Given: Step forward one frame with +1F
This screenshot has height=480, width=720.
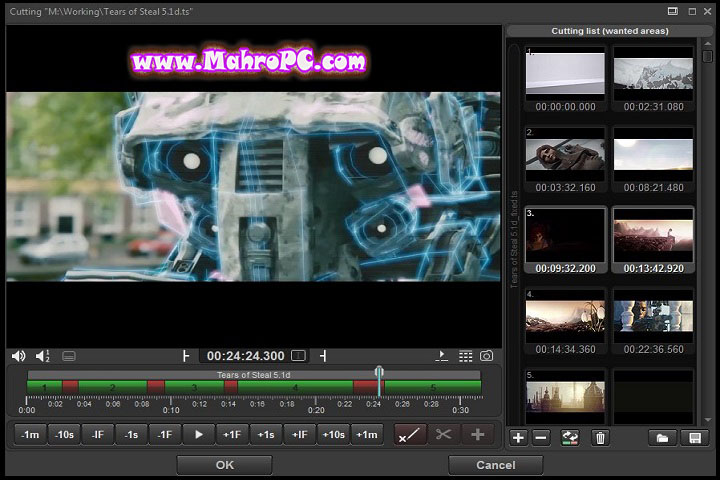Looking at the screenshot, I should (x=232, y=435).
